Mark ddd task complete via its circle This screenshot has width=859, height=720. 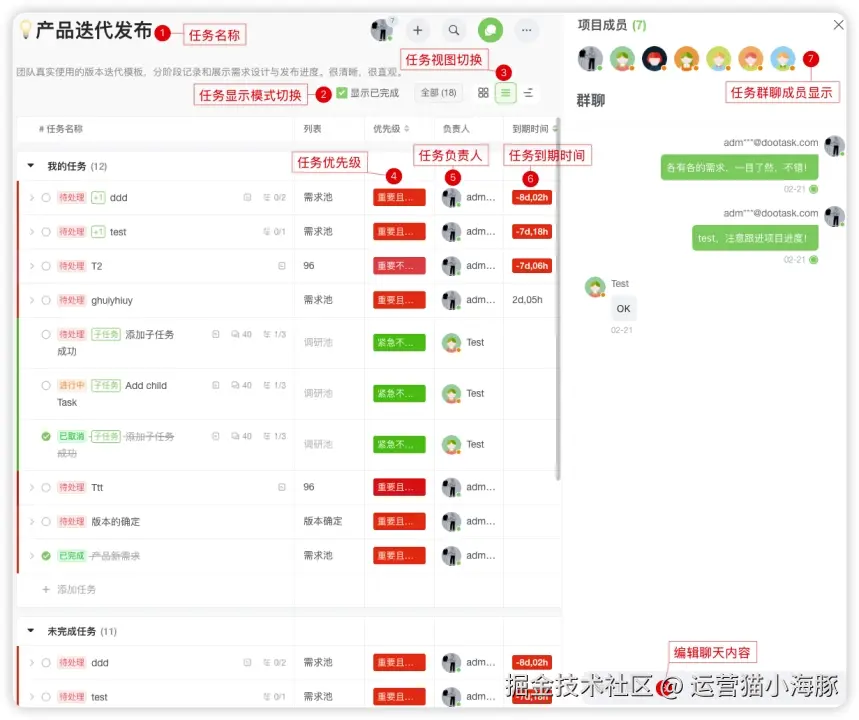pyautogui.click(x=46, y=197)
